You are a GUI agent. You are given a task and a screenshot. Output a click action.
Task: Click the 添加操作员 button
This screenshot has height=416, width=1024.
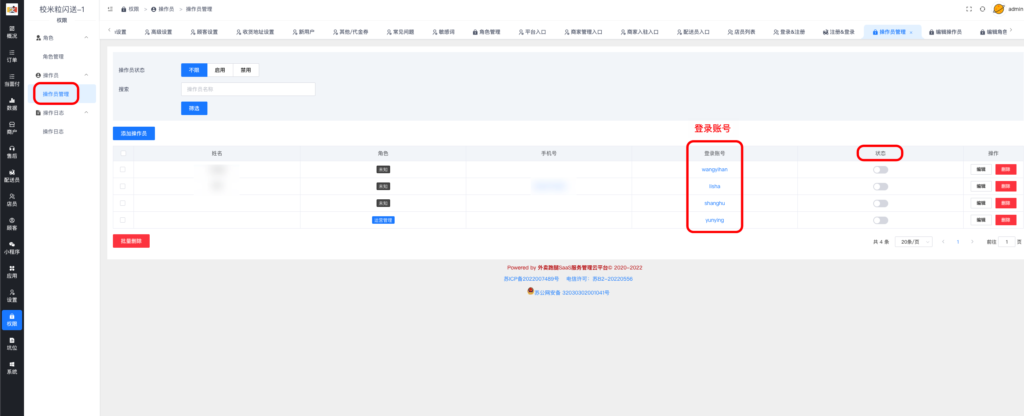[x=134, y=132]
